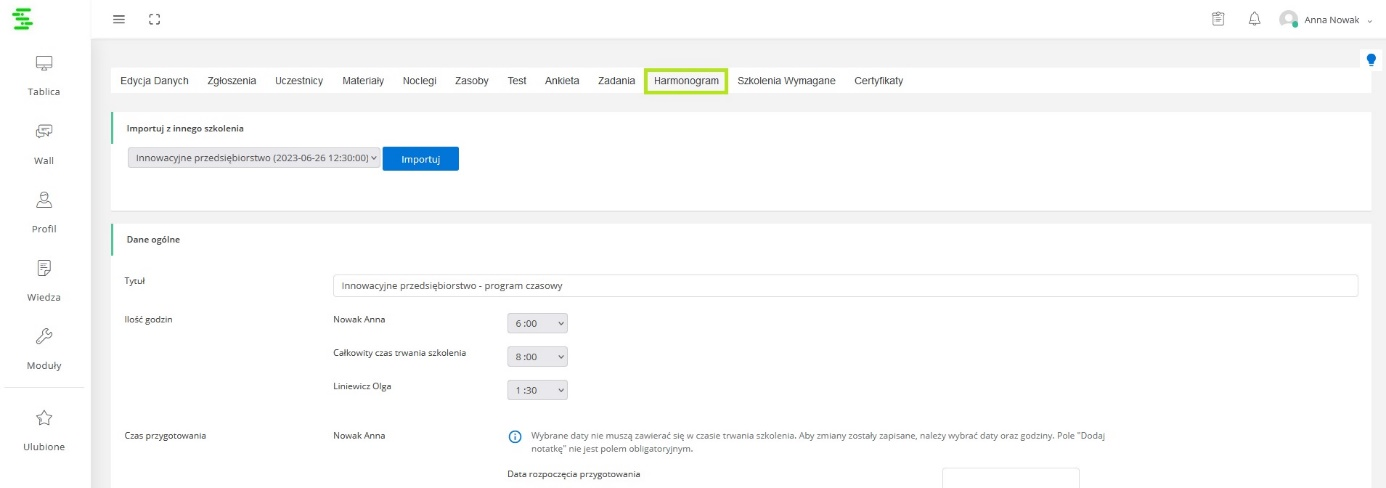Toggle fullscreen mode icon
This screenshot has height=488, width=1386.
(x=154, y=19)
